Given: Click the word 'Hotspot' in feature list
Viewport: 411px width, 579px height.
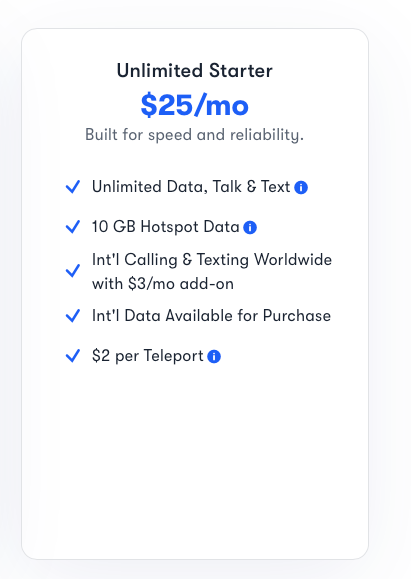Looking at the screenshot, I should [x=169, y=227].
